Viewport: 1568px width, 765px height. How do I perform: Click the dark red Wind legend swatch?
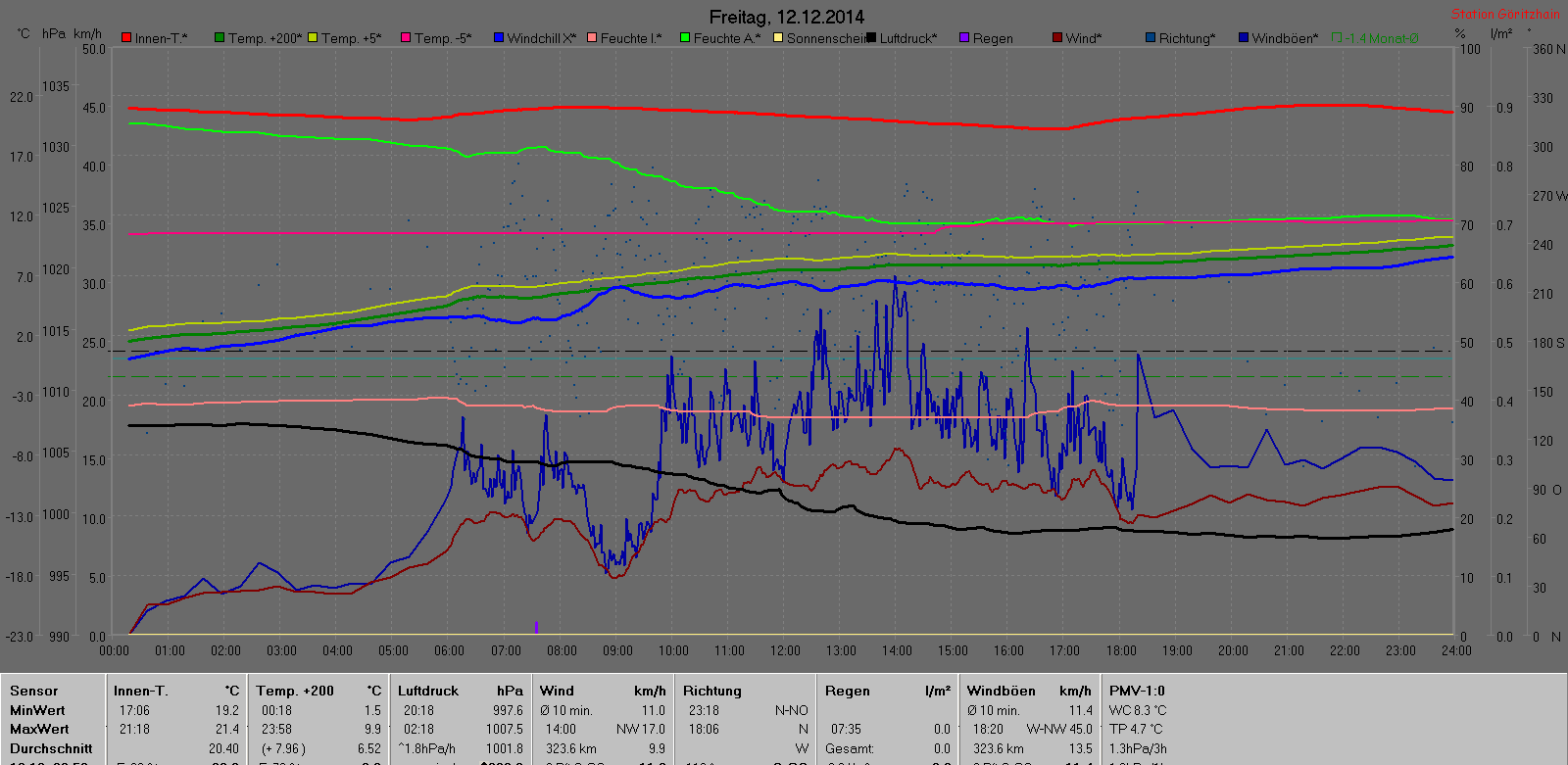point(1057,38)
